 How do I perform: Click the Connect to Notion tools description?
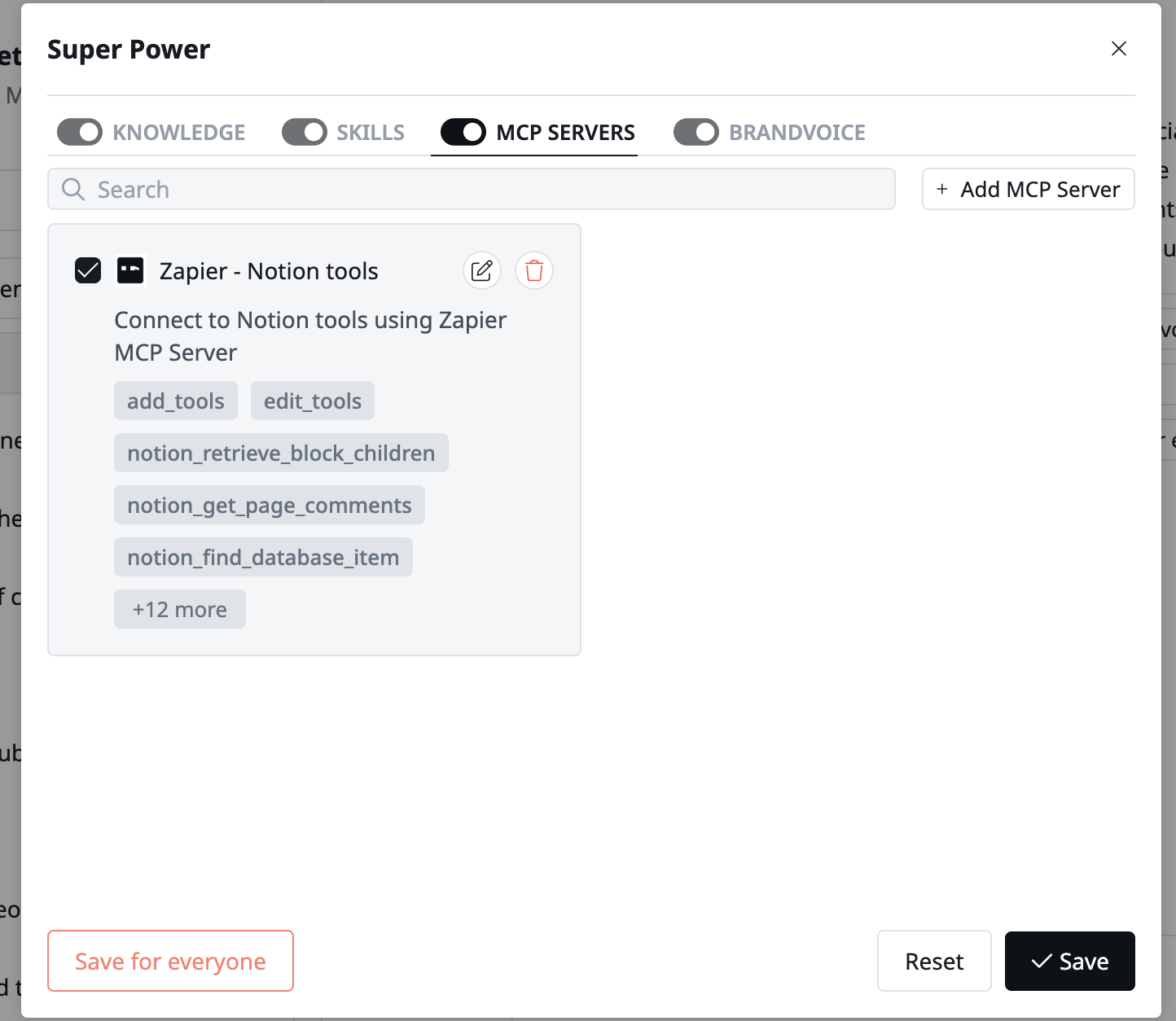[310, 336]
